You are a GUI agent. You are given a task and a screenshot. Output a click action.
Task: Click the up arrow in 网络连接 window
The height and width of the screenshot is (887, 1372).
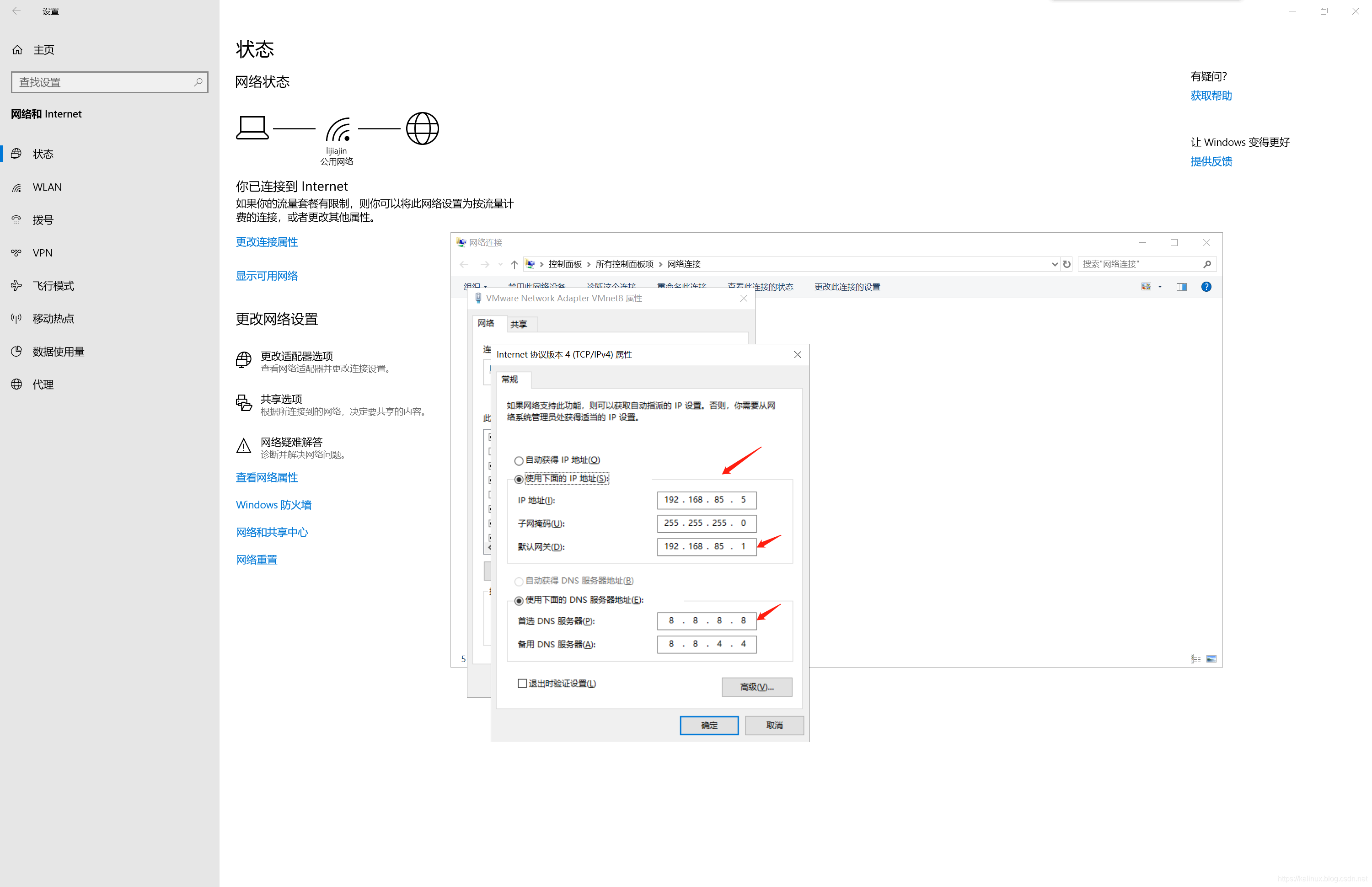514,264
